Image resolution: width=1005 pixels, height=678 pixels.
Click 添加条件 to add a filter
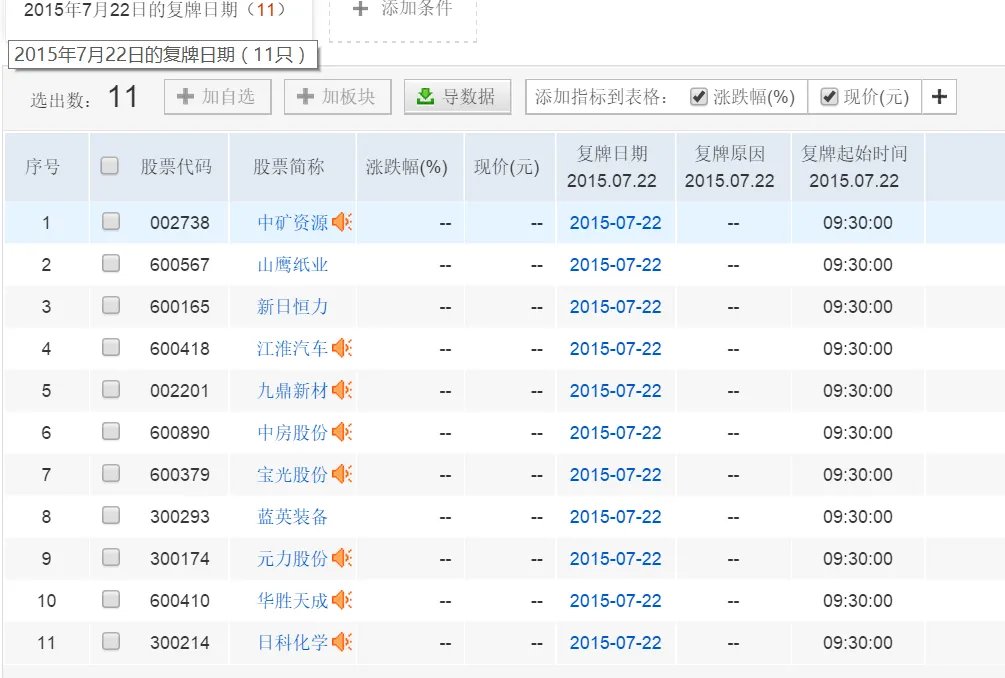(x=403, y=10)
